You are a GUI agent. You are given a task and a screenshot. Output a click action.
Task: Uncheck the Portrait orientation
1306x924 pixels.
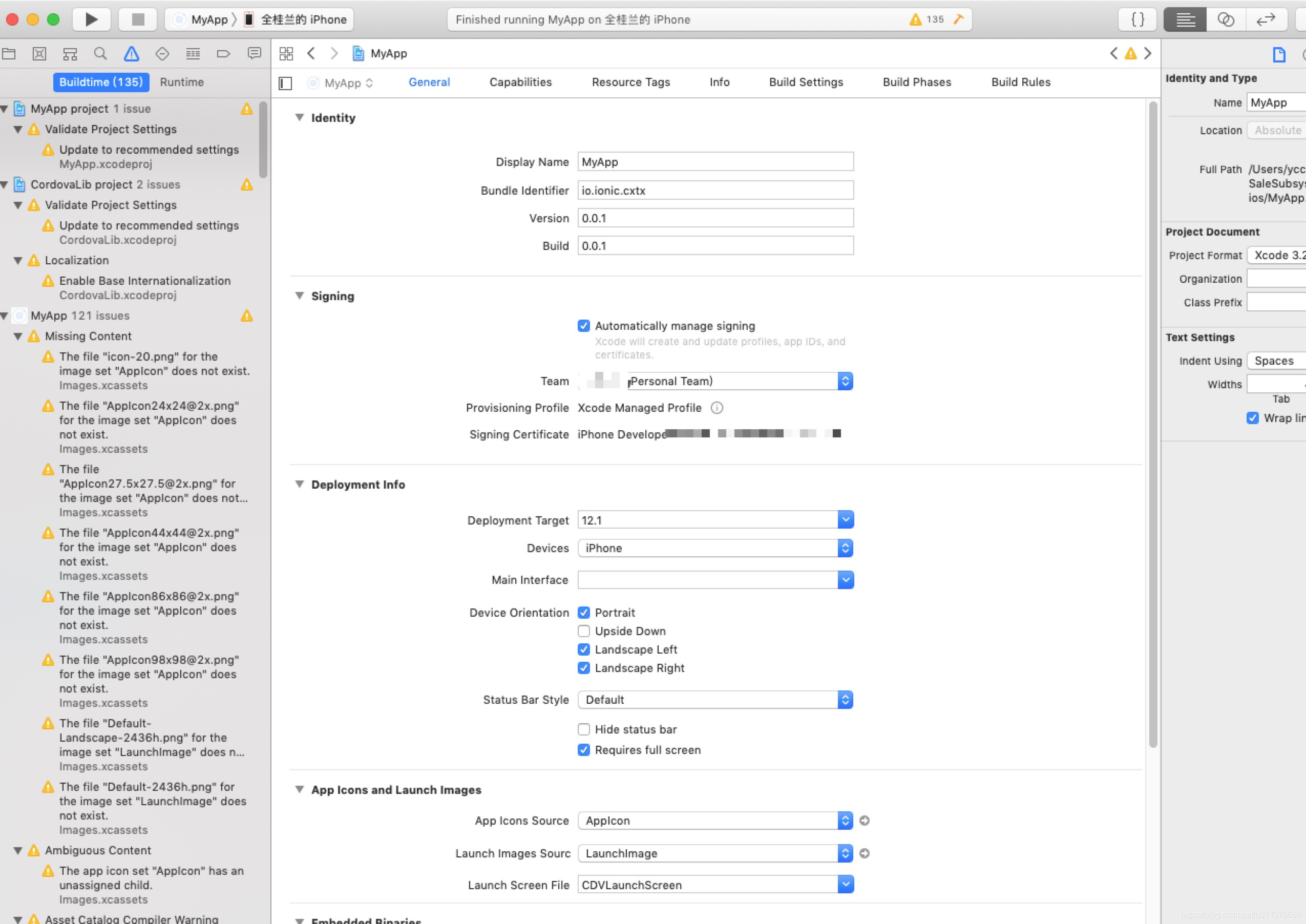pyautogui.click(x=584, y=612)
